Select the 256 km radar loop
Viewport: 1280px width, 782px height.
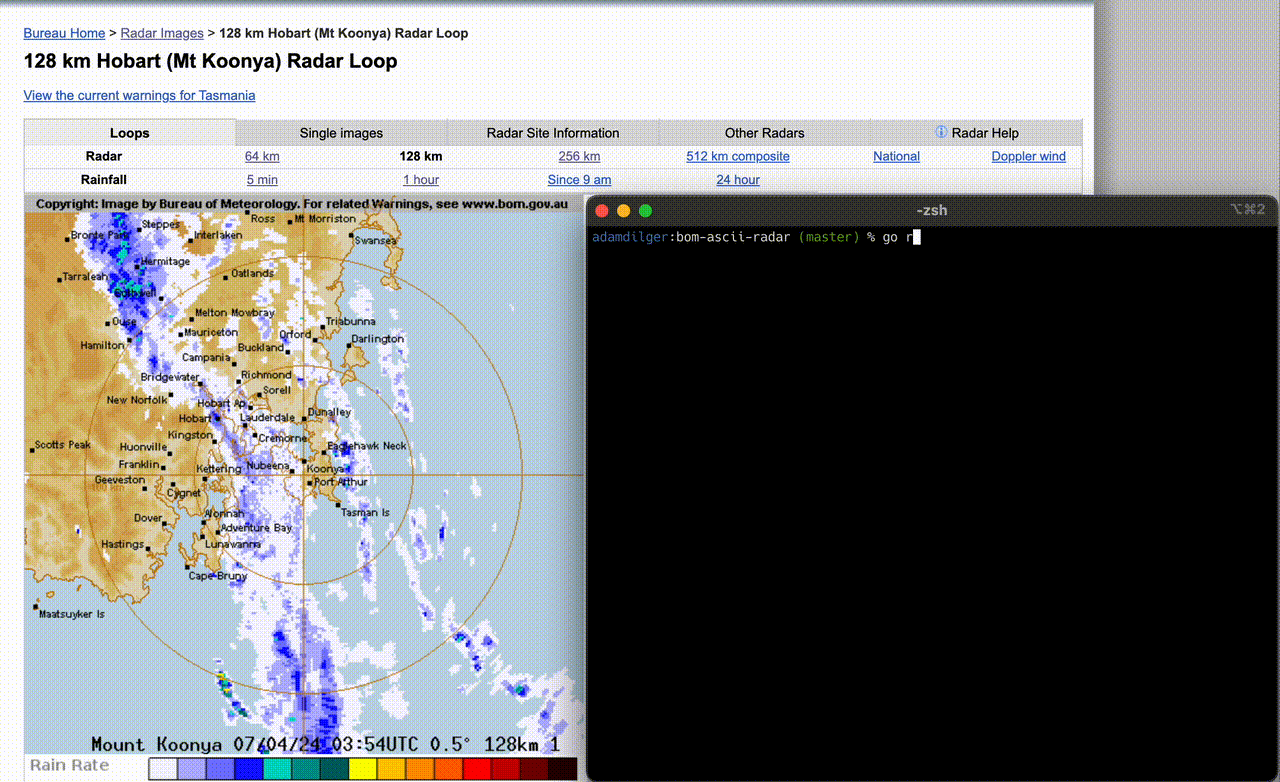pos(579,156)
